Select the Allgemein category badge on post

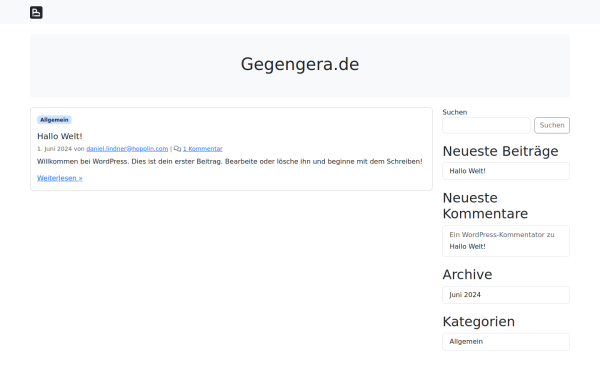tap(54, 120)
